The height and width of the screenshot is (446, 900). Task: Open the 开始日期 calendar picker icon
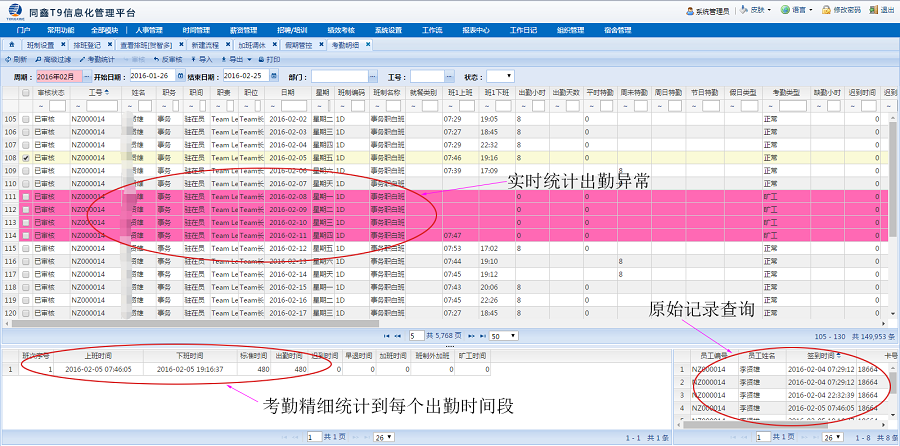tap(178, 76)
